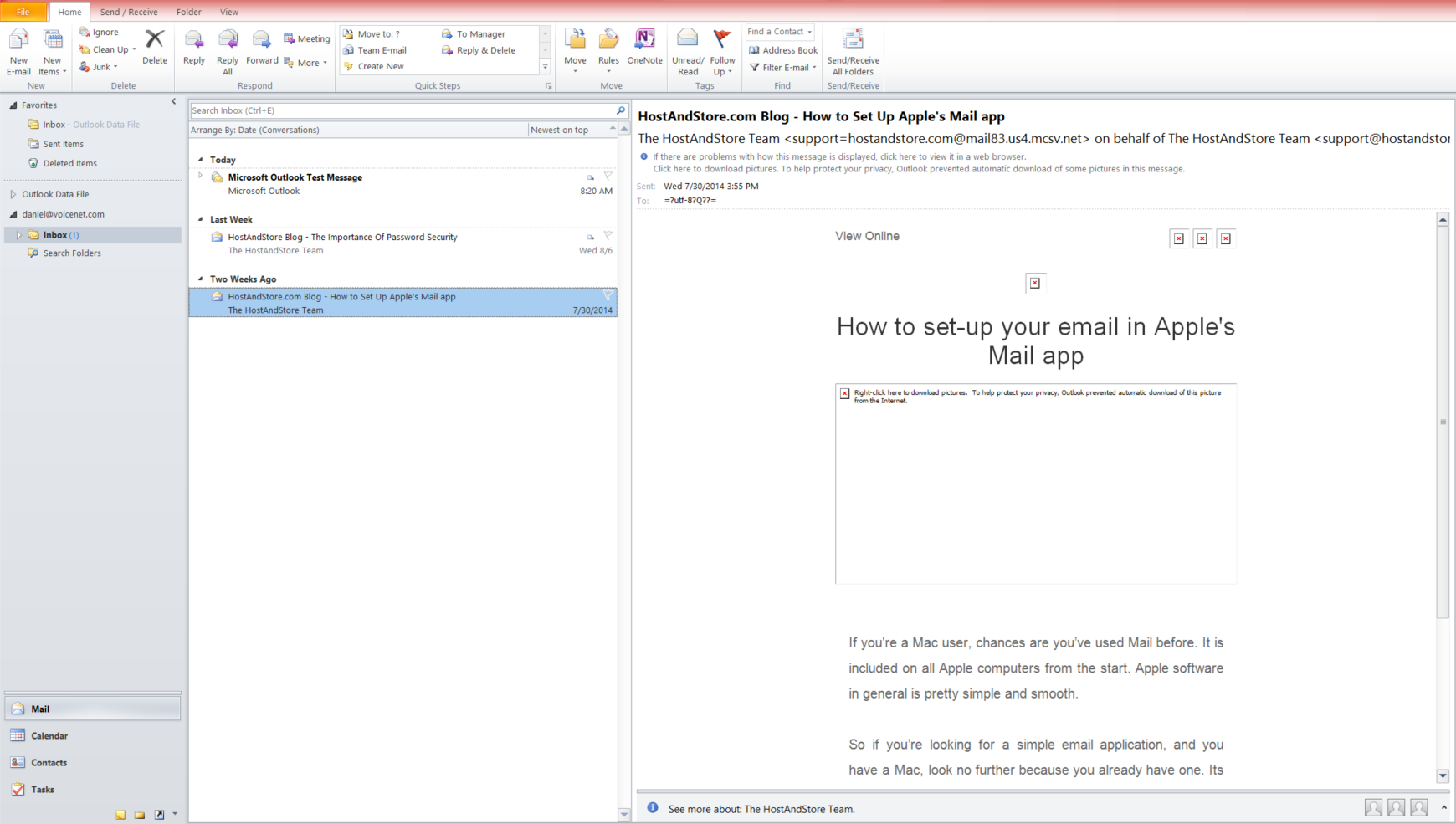
Task: Expand the Inbox (1) folder arrow
Action: (18, 235)
